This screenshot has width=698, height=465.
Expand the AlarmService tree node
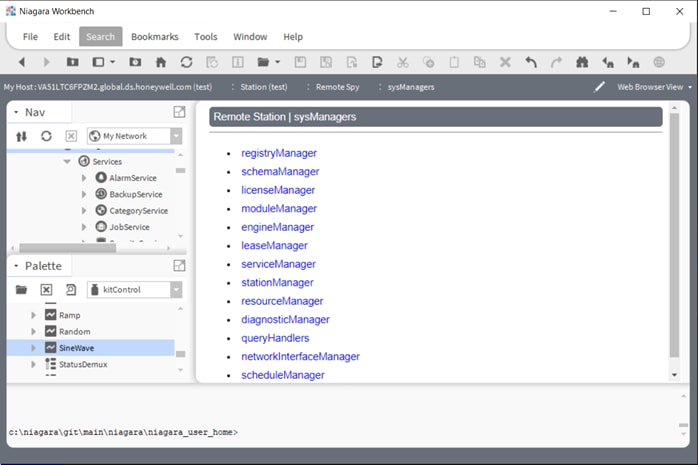pos(84,178)
